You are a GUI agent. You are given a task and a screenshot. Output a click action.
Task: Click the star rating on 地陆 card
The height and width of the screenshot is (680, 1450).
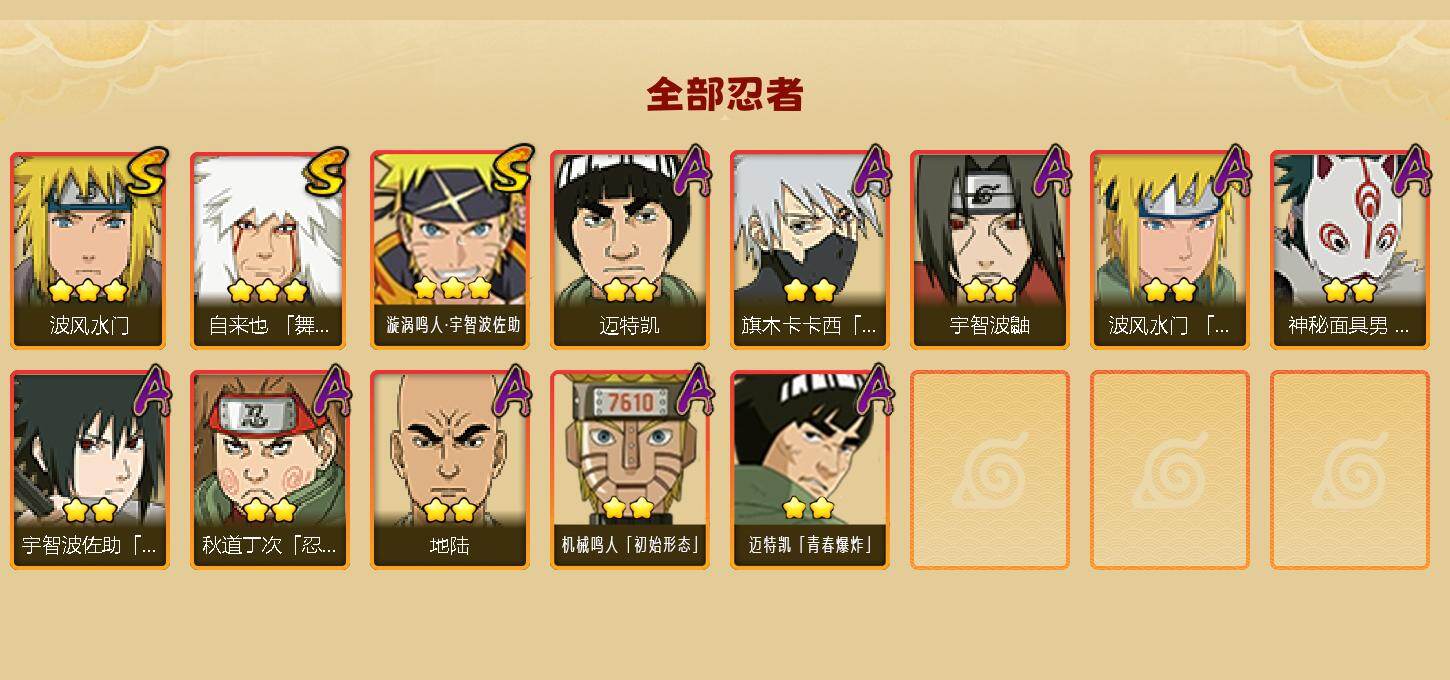449,510
